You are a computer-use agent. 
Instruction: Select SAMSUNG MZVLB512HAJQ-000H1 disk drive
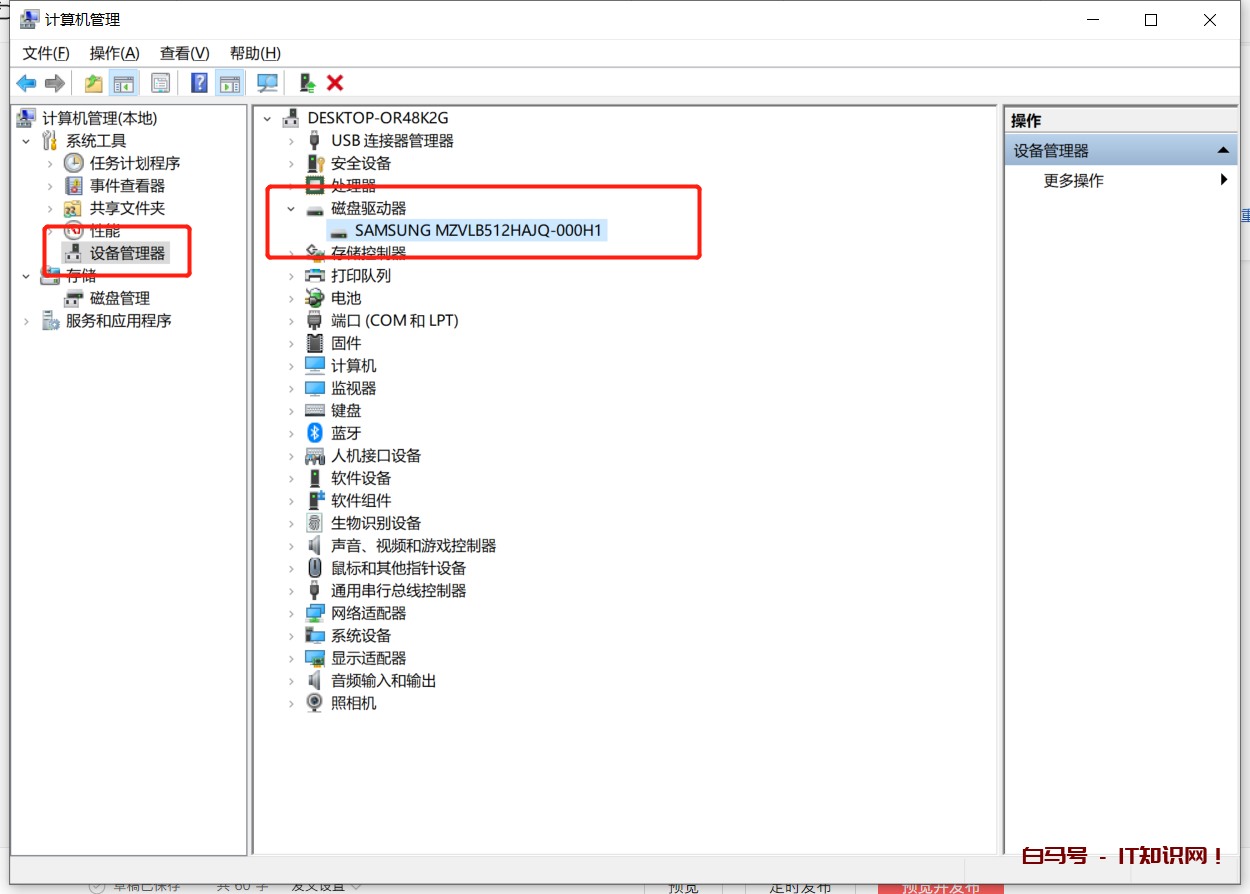click(478, 231)
